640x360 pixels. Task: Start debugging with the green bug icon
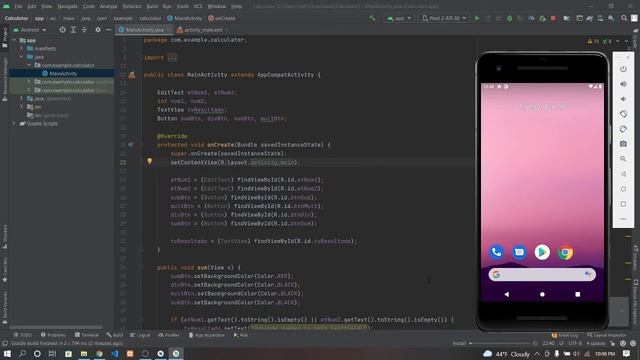pyautogui.click(x=509, y=18)
